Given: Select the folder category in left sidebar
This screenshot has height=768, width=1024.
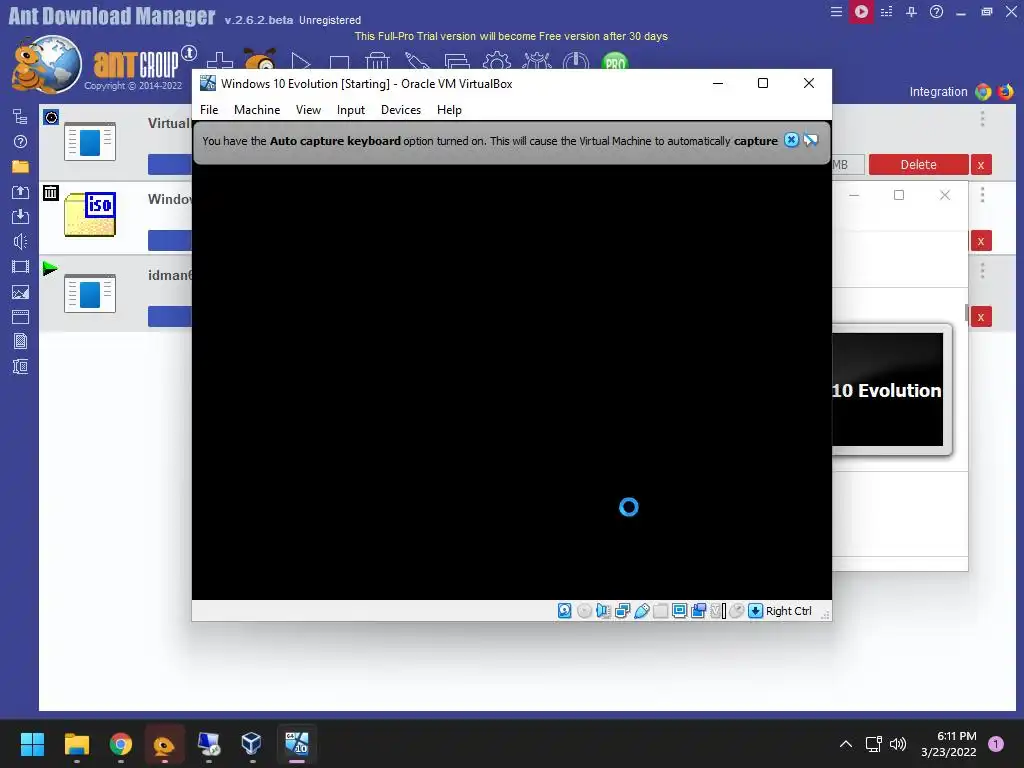Looking at the screenshot, I should [20, 167].
